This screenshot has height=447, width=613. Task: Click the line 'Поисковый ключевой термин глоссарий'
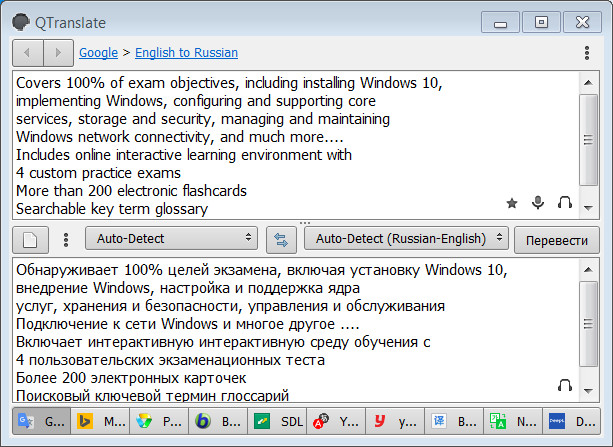(152, 395)
